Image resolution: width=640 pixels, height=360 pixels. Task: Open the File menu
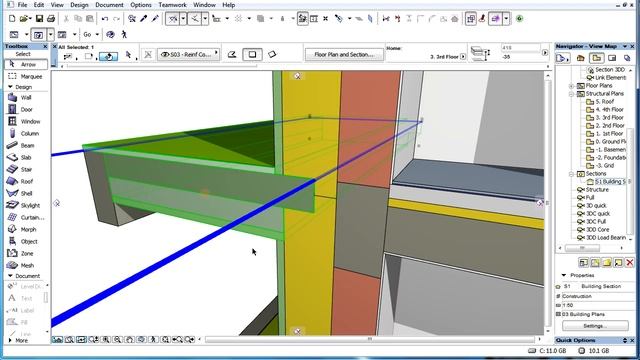[x=22, y=5]
